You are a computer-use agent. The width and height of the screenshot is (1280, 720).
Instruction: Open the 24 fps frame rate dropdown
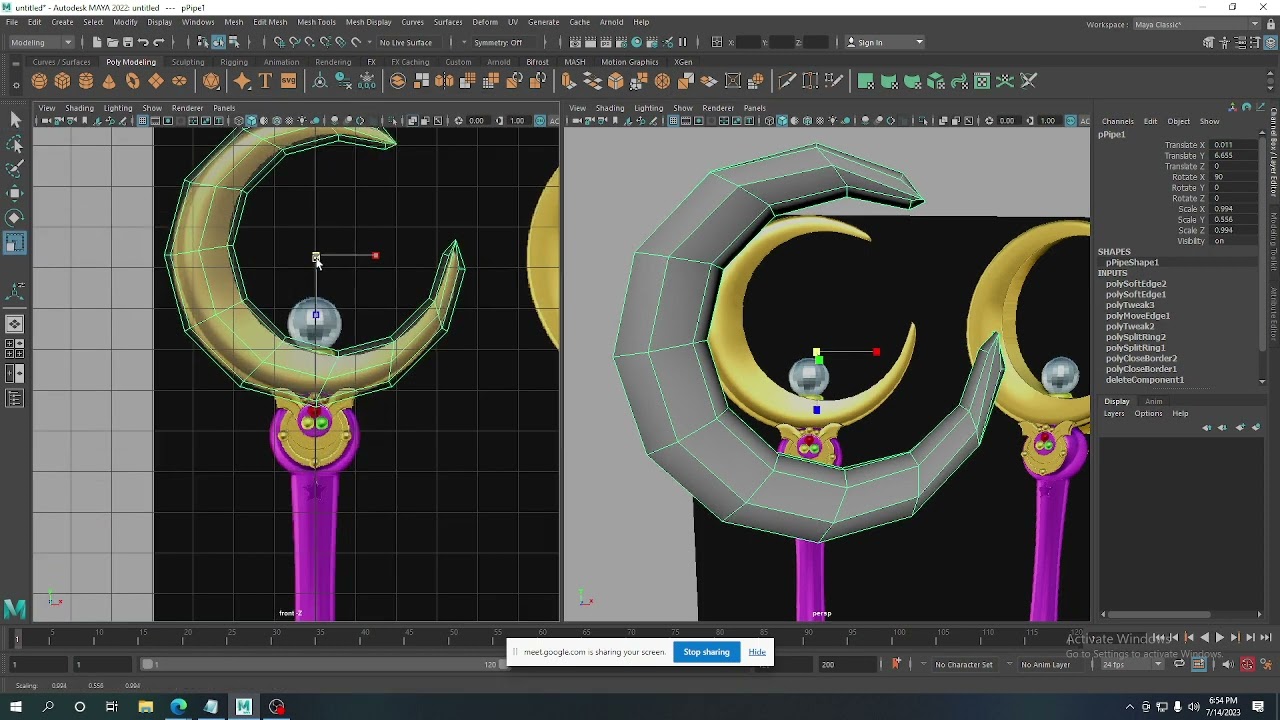coord(1132,664)
